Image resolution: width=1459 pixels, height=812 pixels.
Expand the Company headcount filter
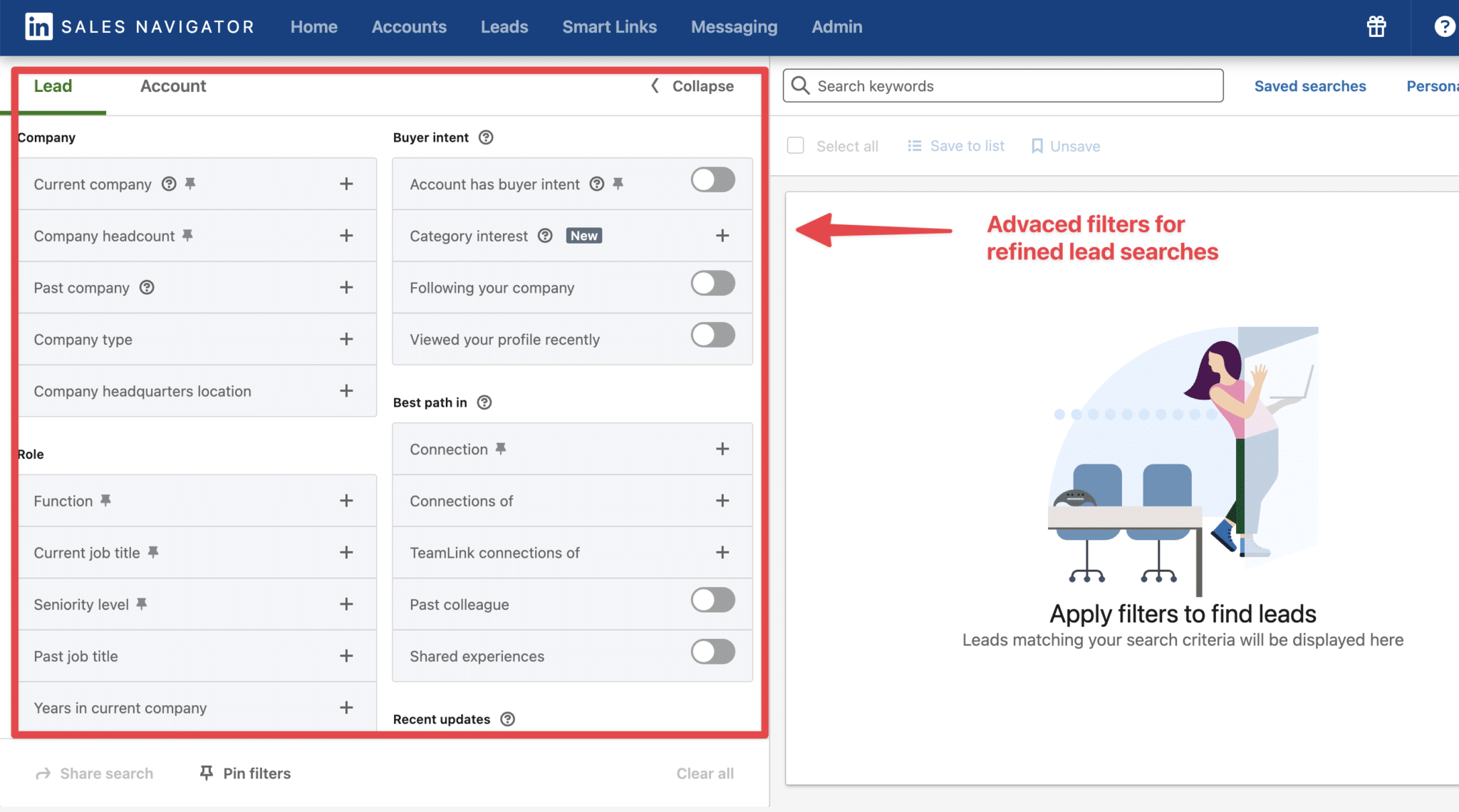[x=346, y=236]
